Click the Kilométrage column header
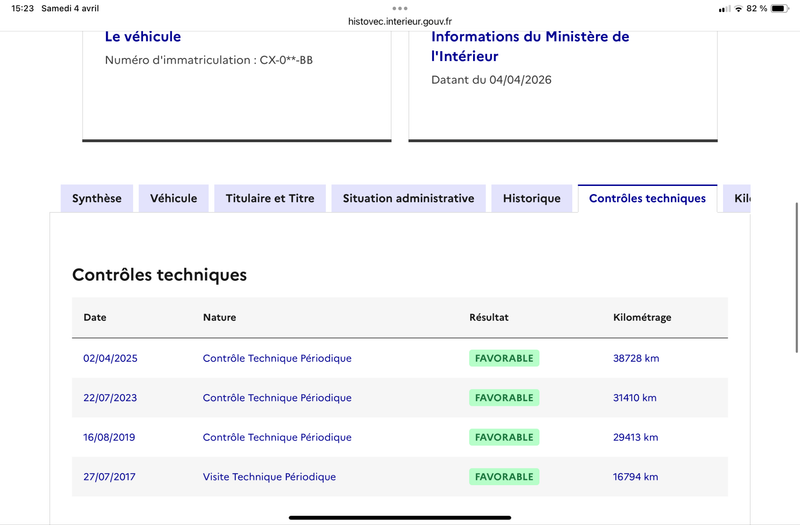 coord(642,317)
